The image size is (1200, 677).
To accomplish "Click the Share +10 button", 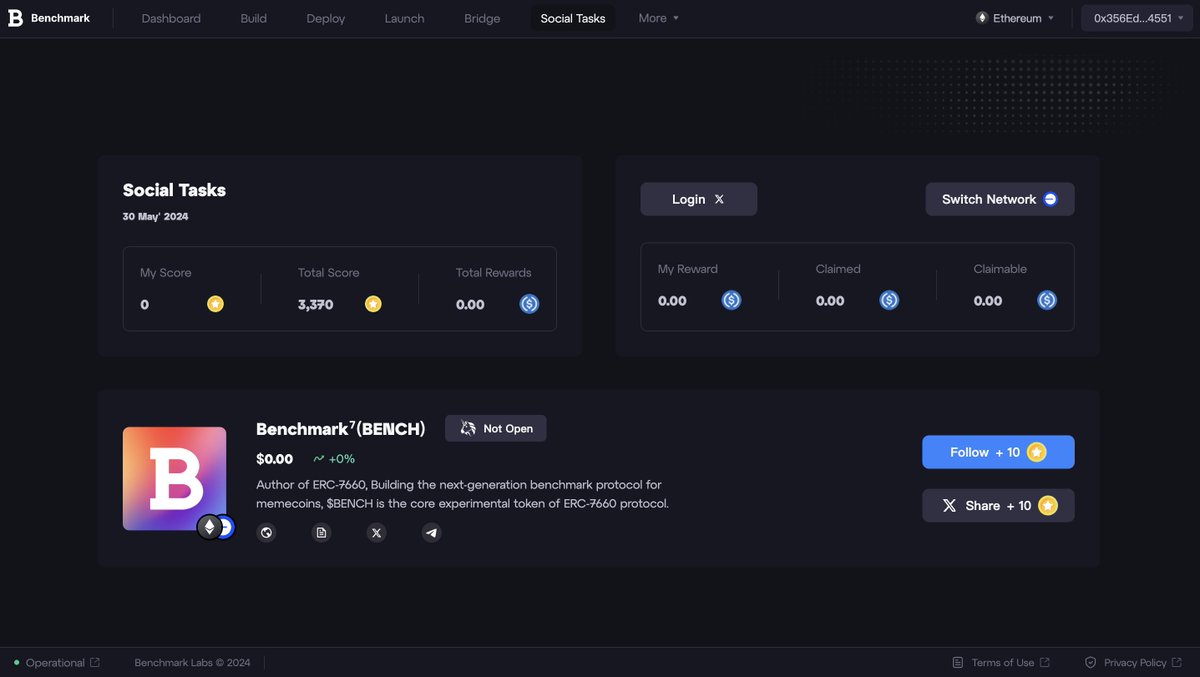I will click(998, 506).
